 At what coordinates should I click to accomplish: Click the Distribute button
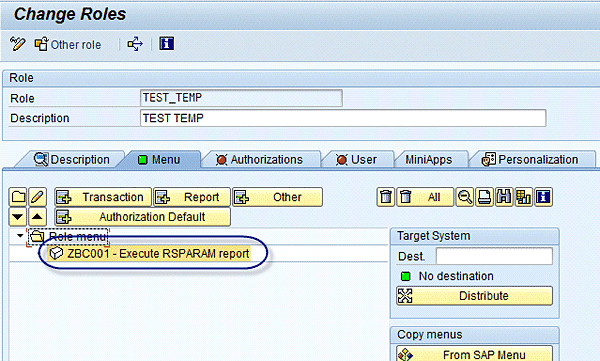(x=474, y=296)
